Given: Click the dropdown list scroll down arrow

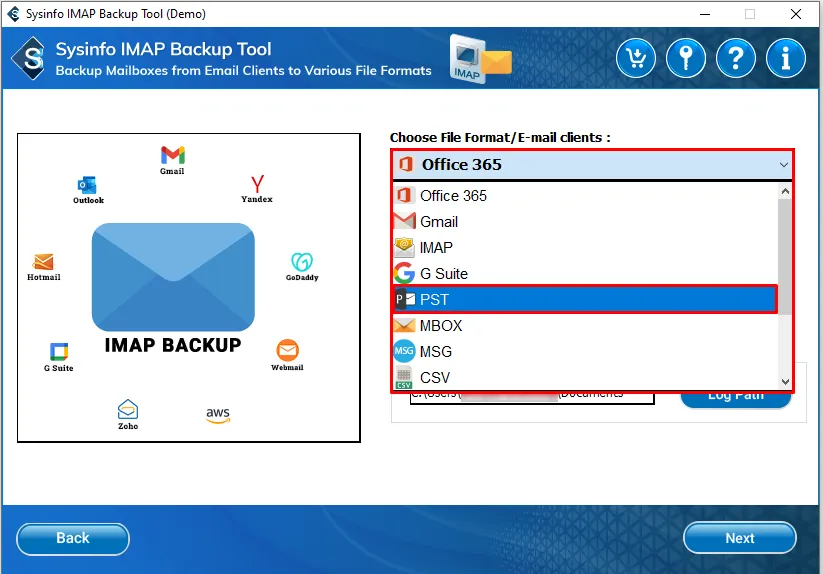Looking at the screenshot, I should tap(785, 382).
